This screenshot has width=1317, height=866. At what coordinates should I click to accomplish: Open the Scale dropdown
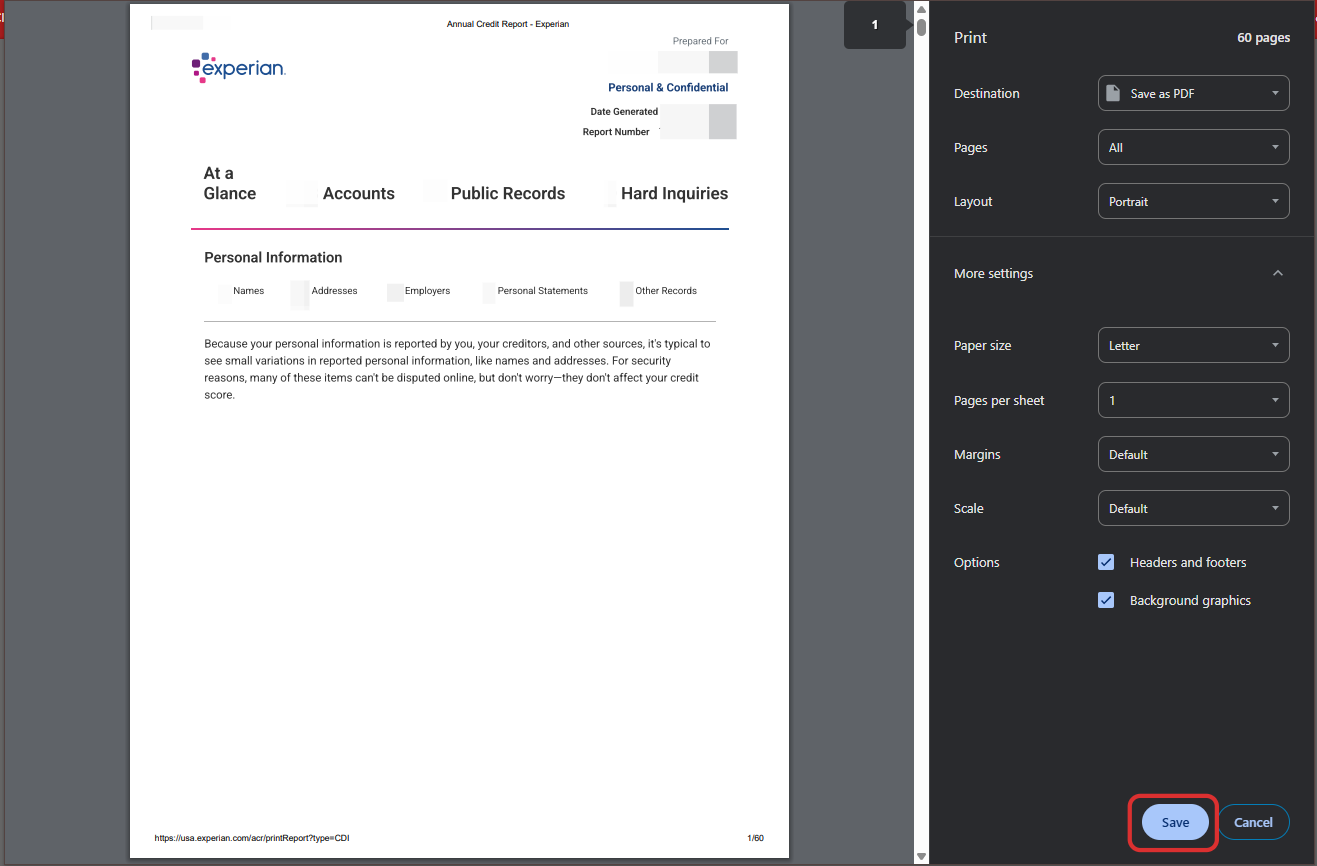[1193, 508]
